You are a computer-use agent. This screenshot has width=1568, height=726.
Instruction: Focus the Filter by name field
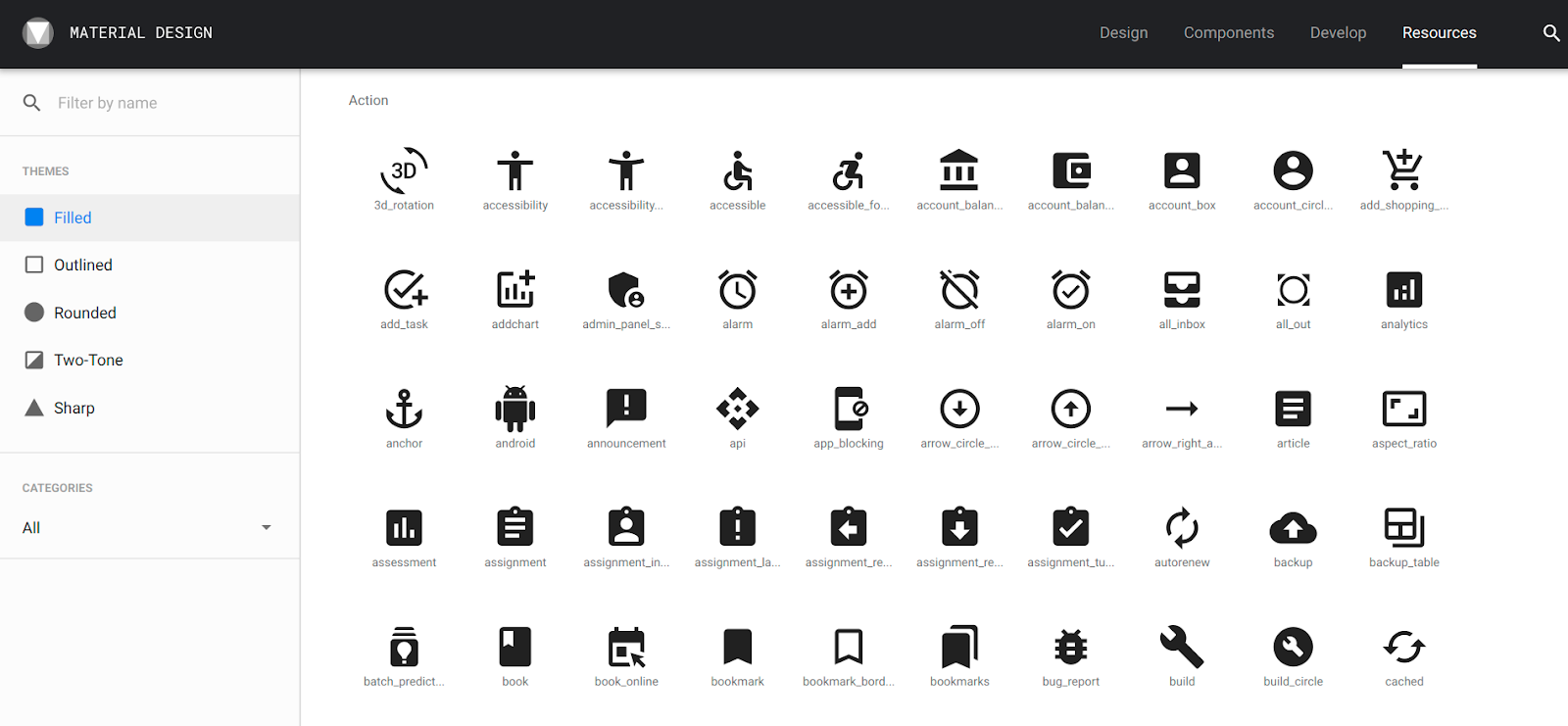click(167, 103)
